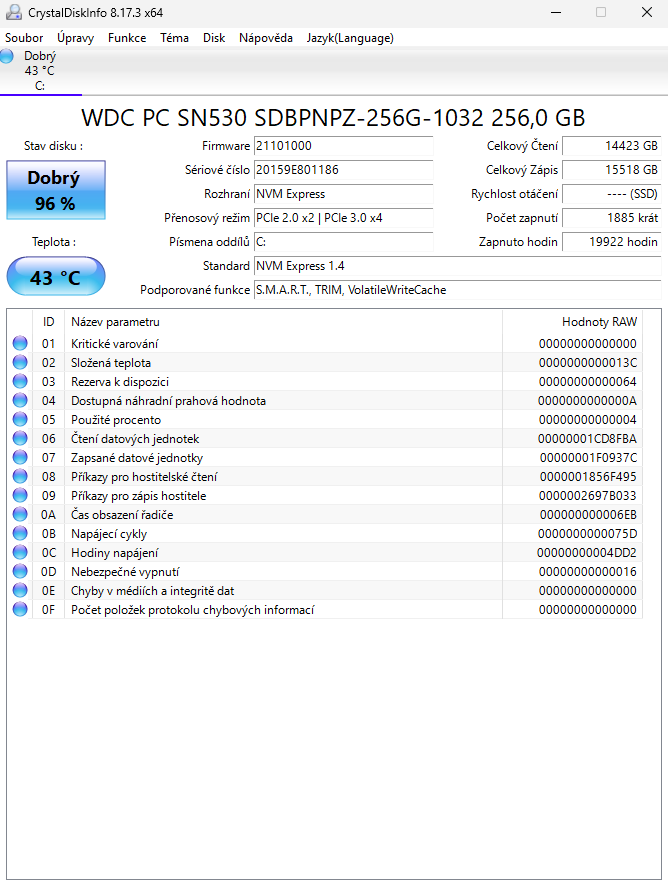Click status orb for Rezerva k dispozici row

tap(20, 381)
